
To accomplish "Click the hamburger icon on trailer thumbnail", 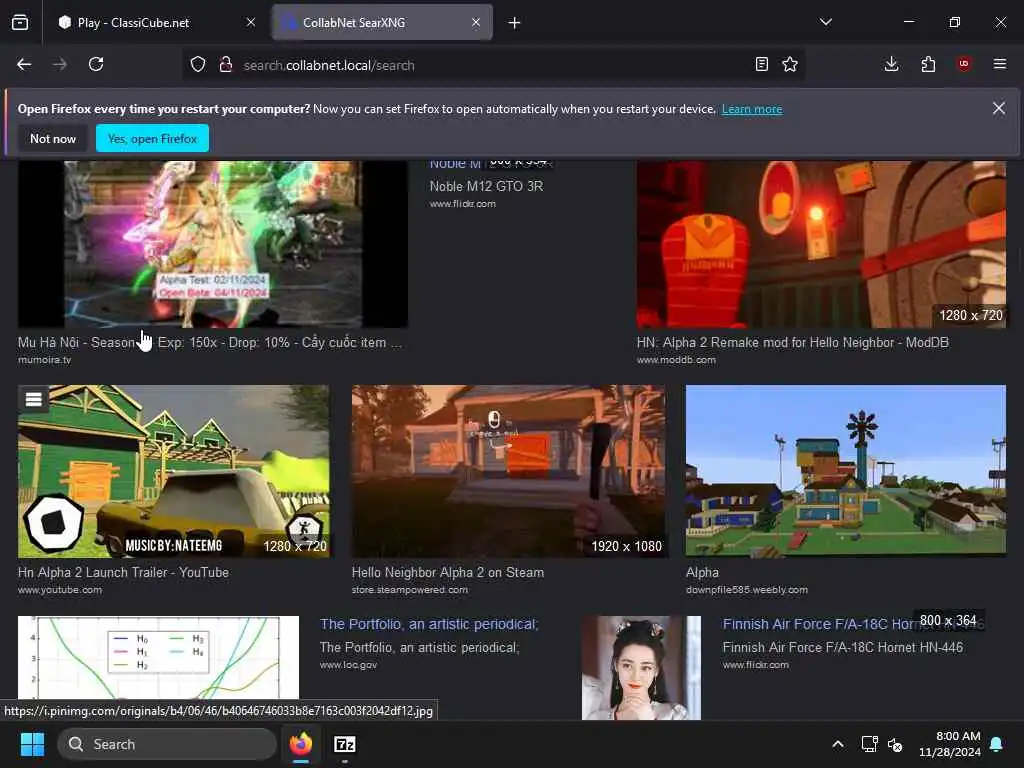I will click(x=34, y=399).
